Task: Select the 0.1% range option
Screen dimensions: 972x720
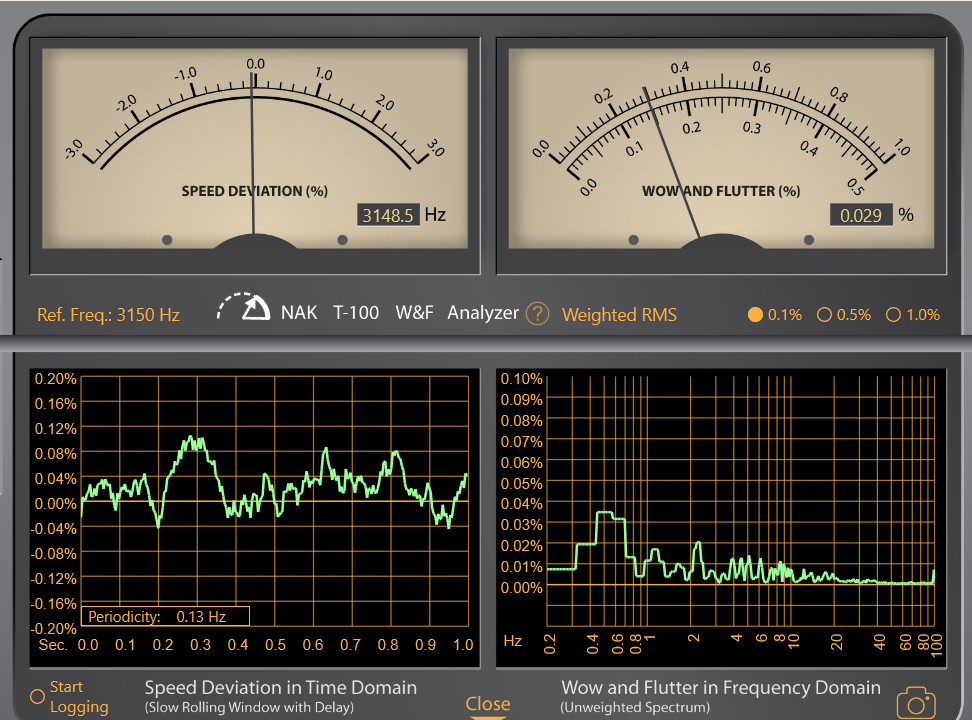Action: coord(755,315)
